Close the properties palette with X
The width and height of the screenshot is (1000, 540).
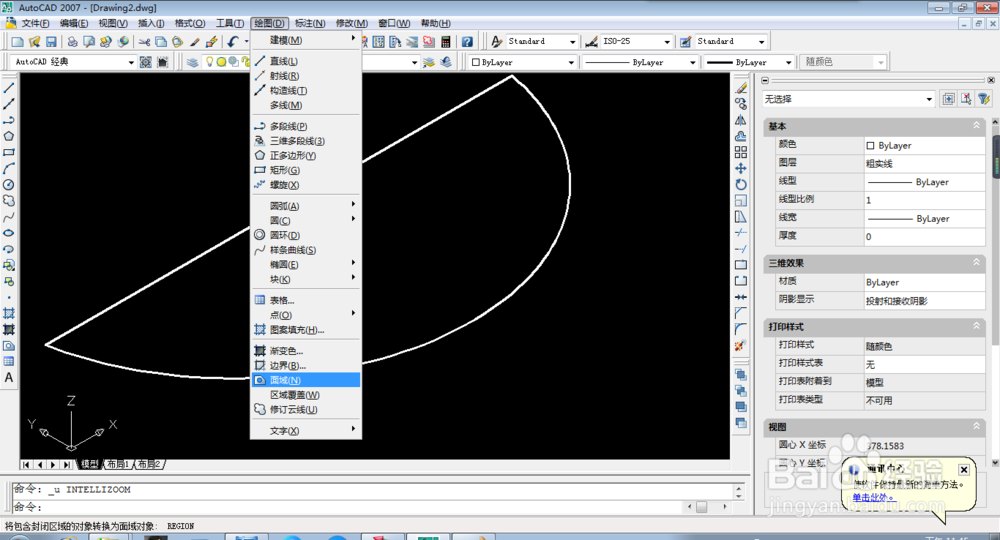point(990,80)
